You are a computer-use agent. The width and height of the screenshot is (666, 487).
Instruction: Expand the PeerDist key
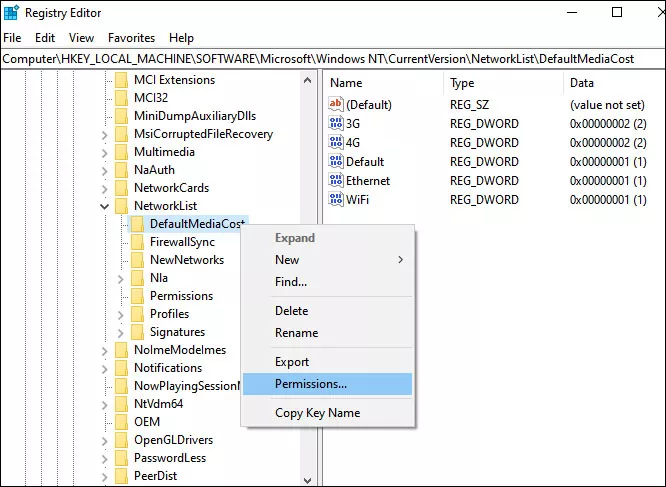pos(105,477)
